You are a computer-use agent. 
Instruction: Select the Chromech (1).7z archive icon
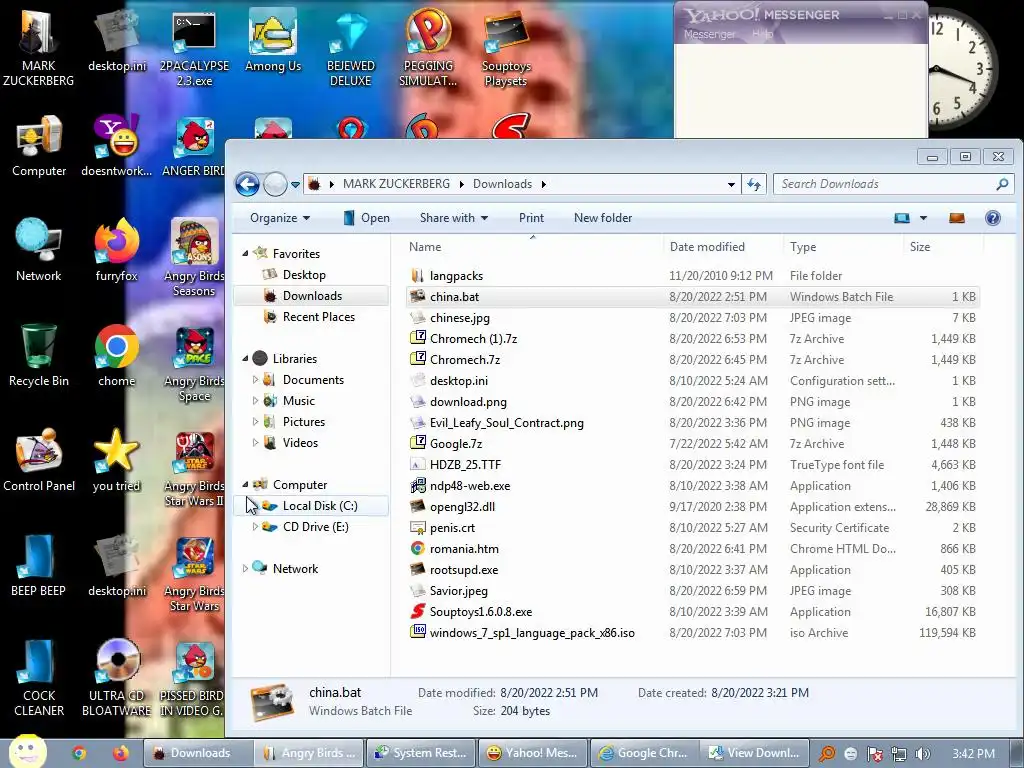click(x=417, y=338)
